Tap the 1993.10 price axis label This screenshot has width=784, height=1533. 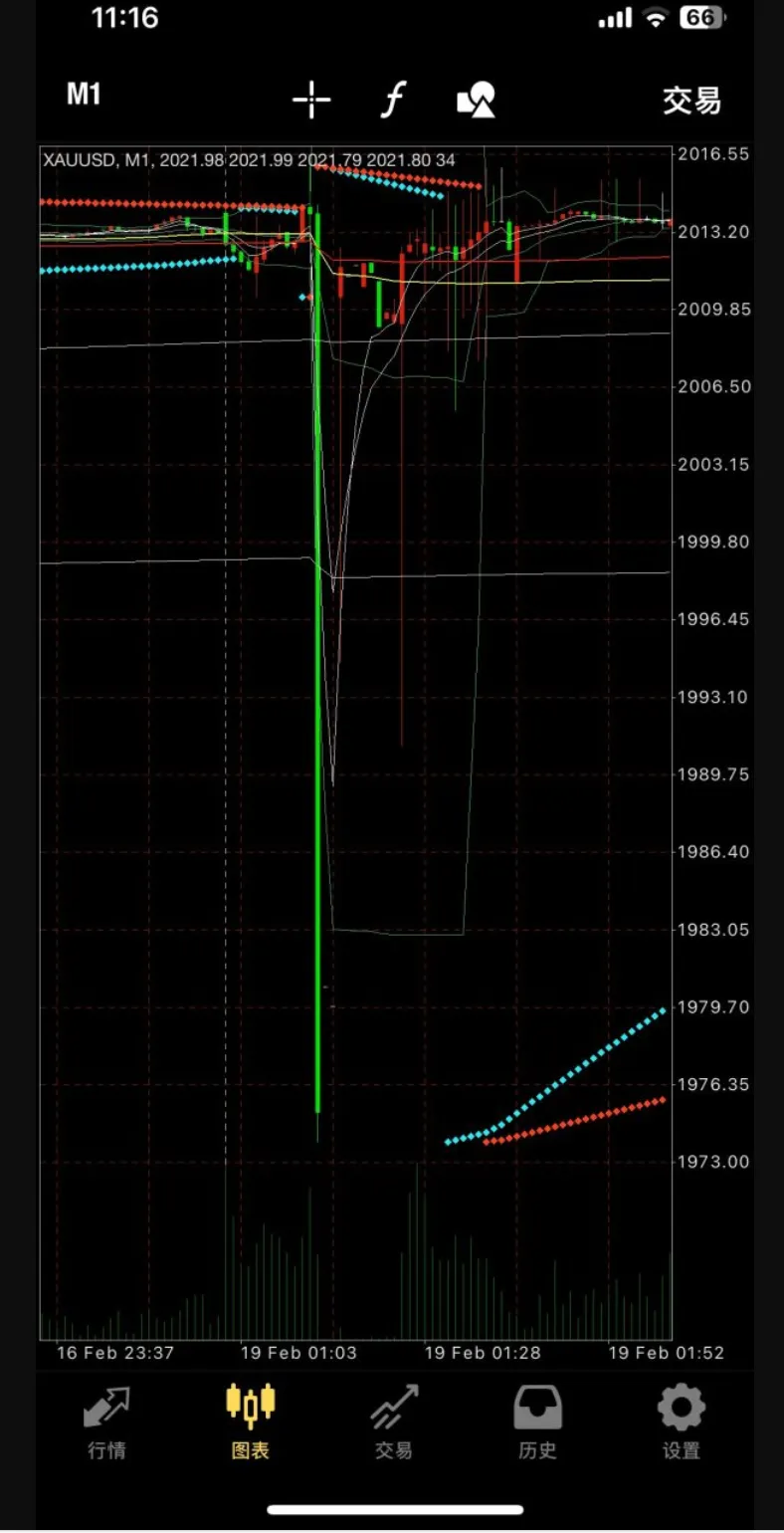click(713, 698)
